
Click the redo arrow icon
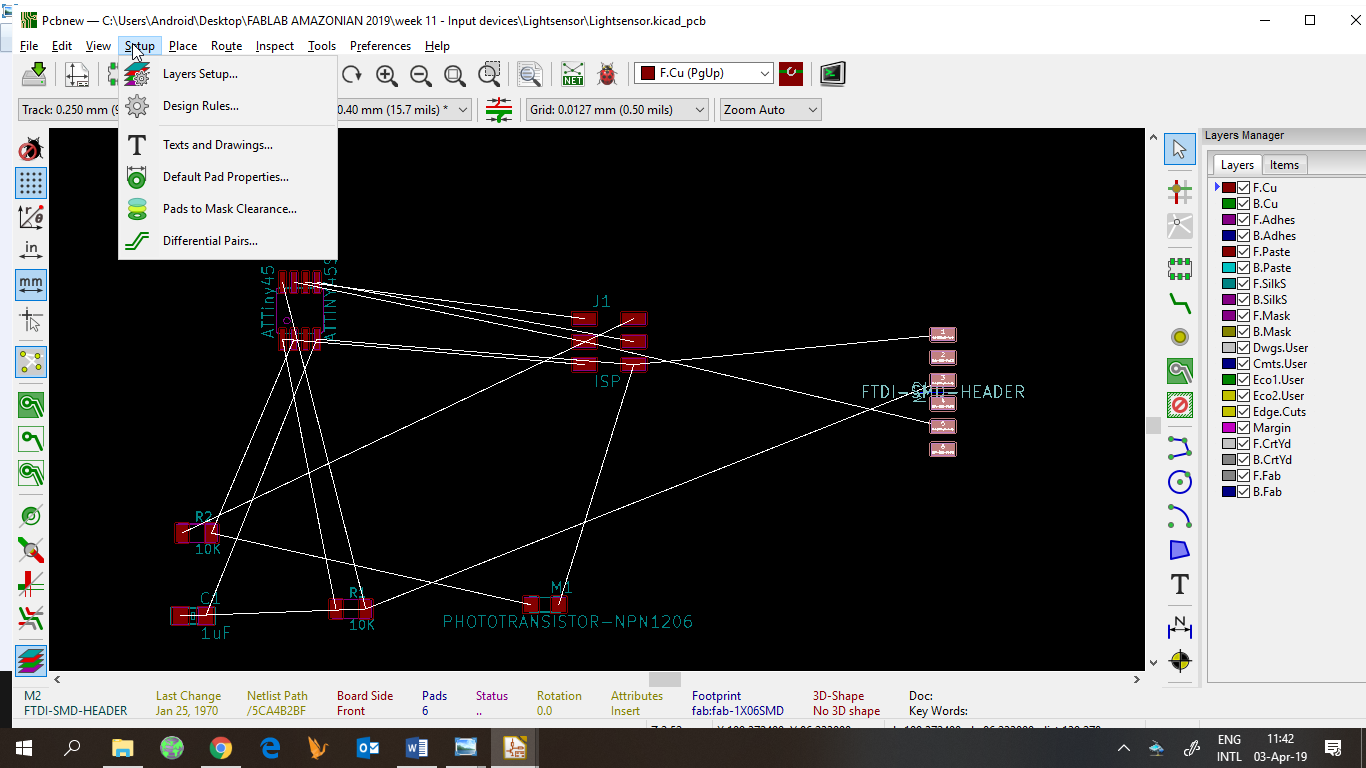pos(351,74)
